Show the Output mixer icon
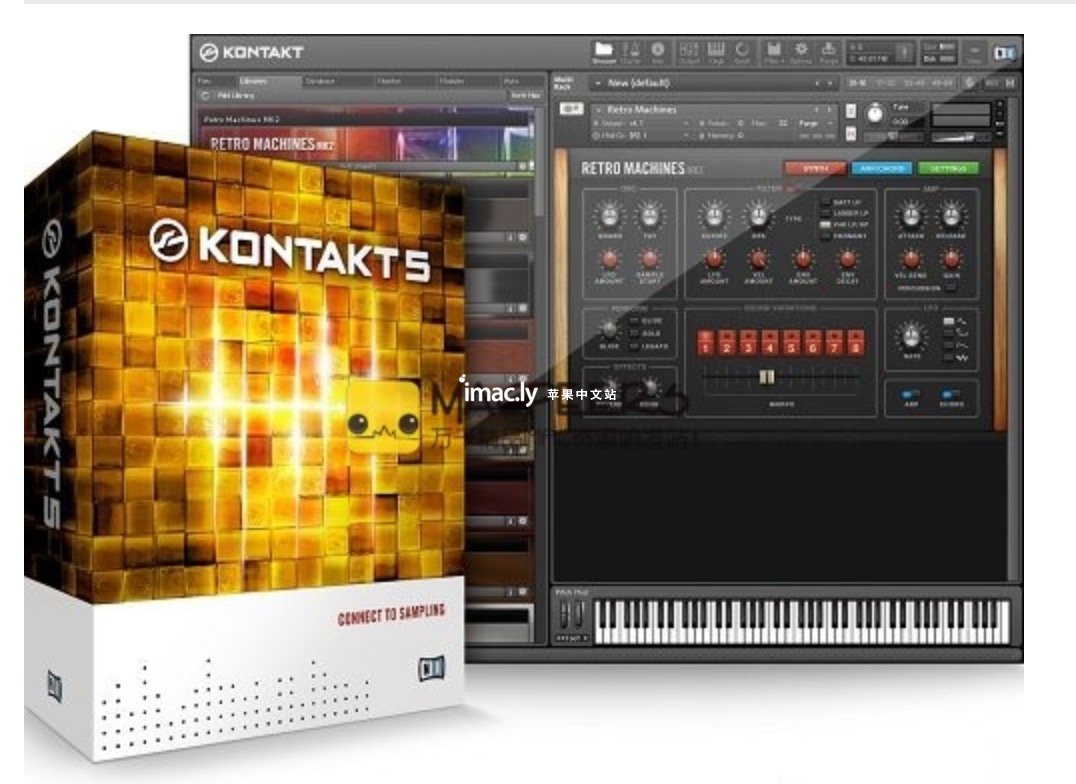This screenshot has height=784, width=1076. click(x=688, y=50)
